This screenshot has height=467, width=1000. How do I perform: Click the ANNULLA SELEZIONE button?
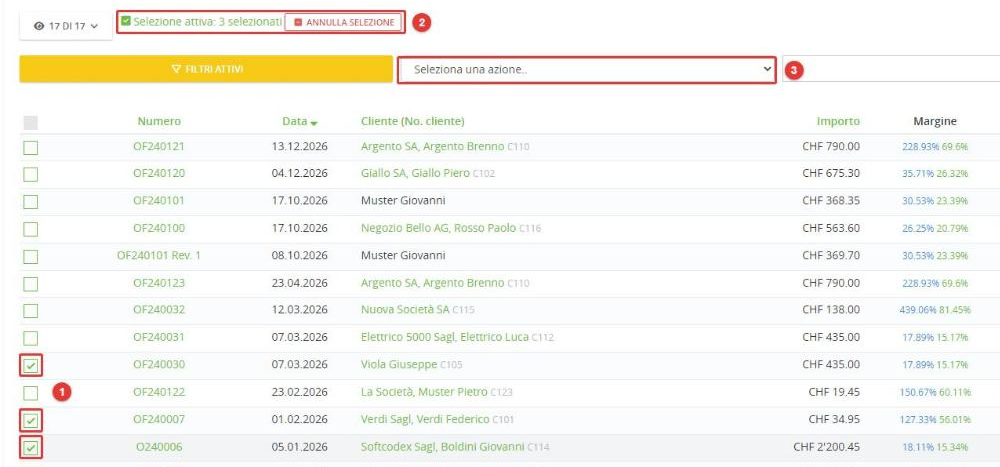pyautogui.click(x=343, y=22)
